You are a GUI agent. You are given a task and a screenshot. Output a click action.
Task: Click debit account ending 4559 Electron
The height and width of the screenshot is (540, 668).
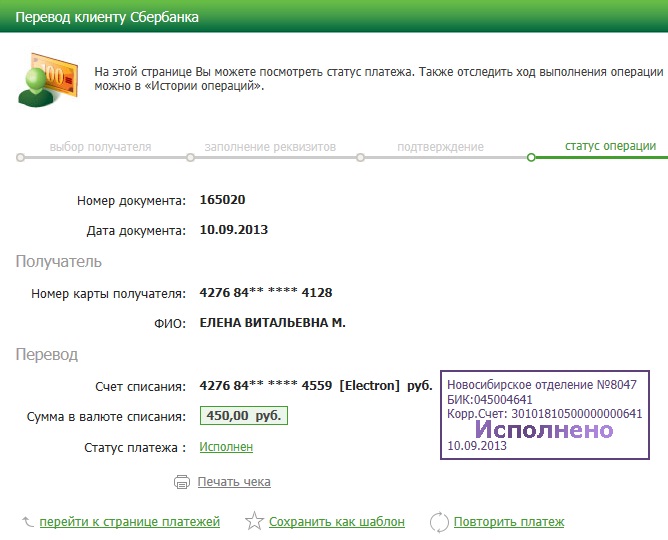click(316, 385)
